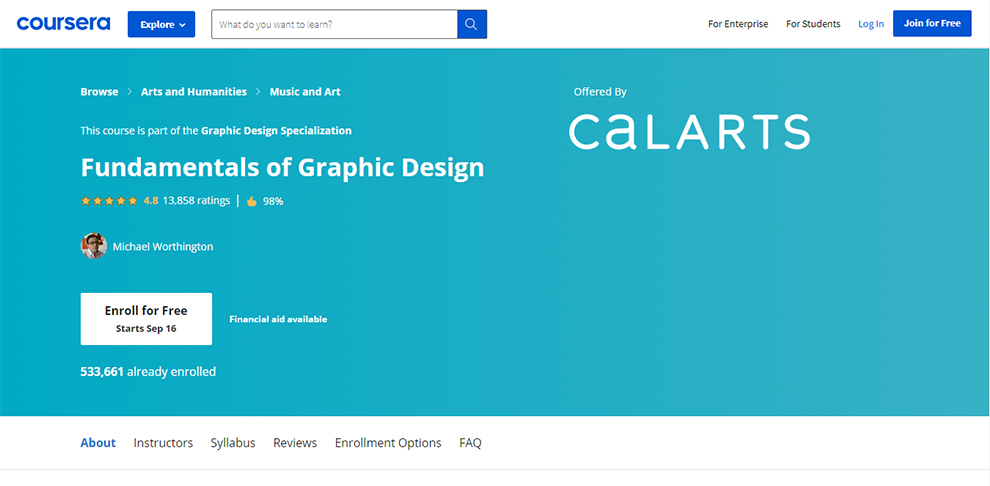Switch to the Instructors tab
The width and height of the screenshot is (990, 486).
point(163,443)
